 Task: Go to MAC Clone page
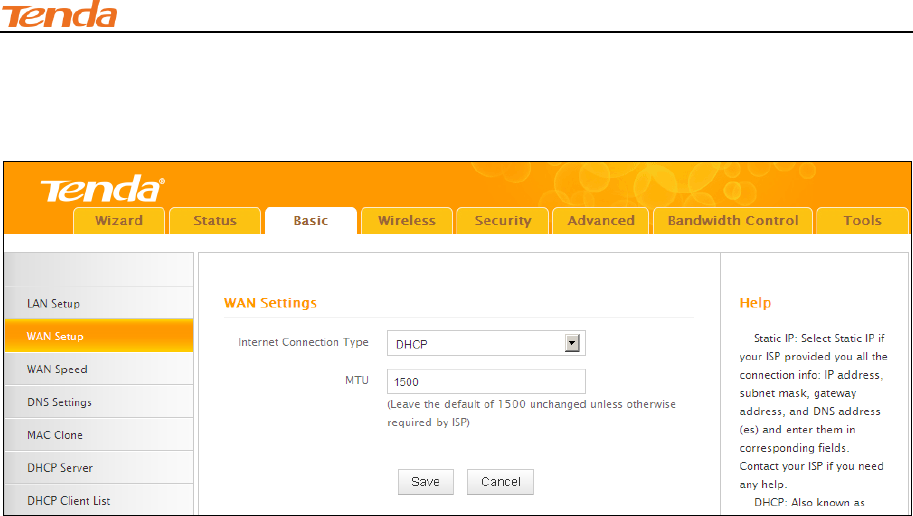click(x=99, y=435)
